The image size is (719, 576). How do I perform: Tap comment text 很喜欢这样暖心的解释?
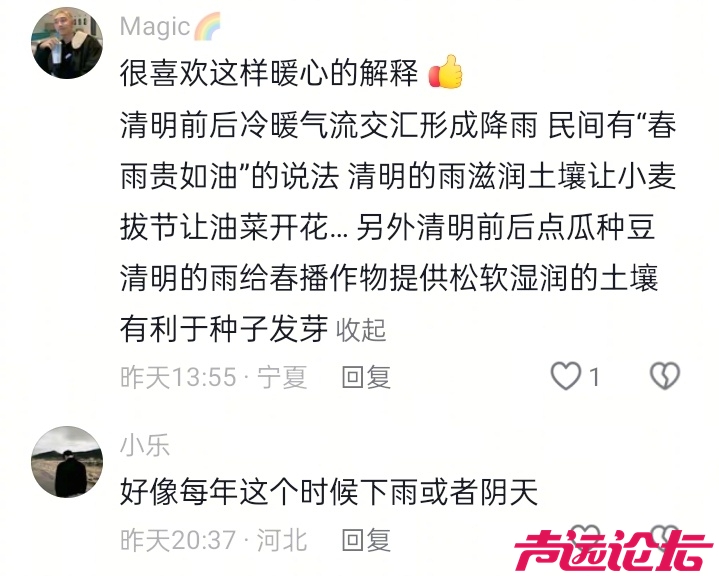pos(269,73)
